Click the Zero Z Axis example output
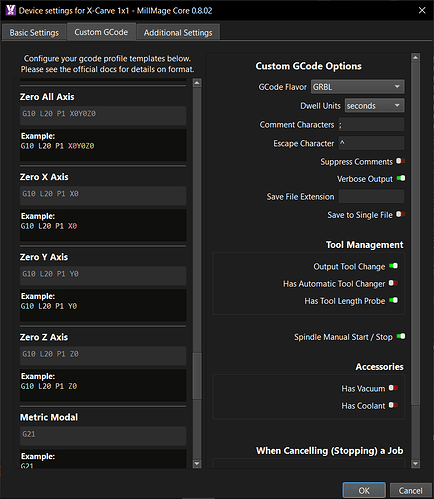 pos(103,385)
